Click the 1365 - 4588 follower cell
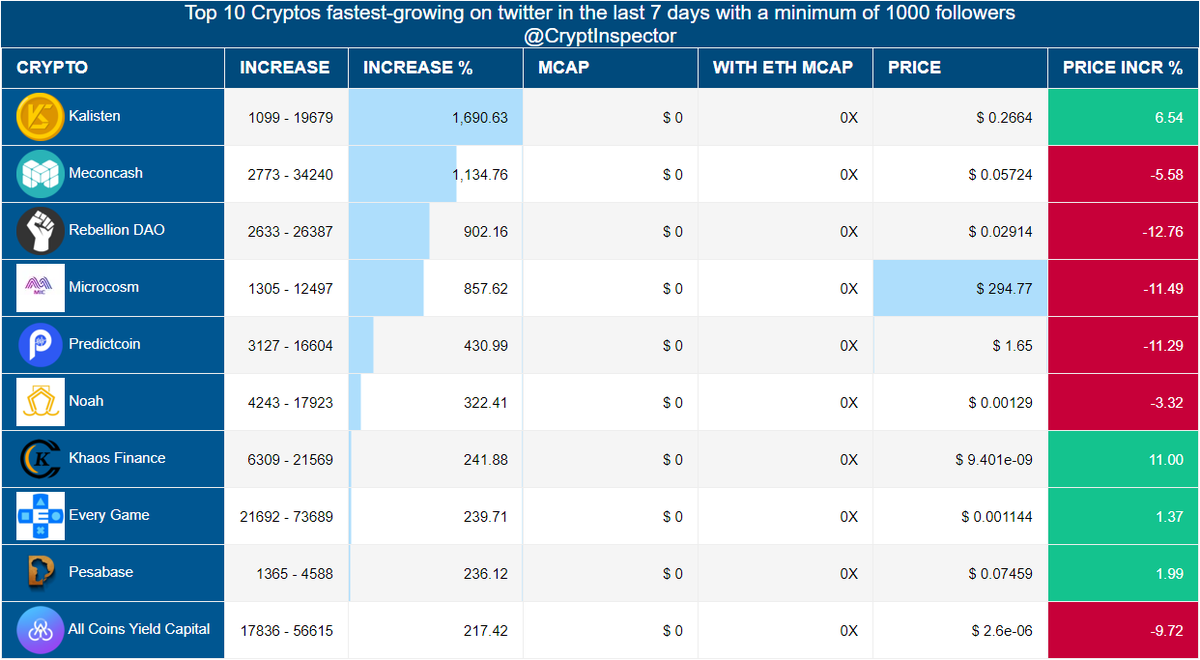The height and width of the screenshot is (660, 1200). (286, 573)
